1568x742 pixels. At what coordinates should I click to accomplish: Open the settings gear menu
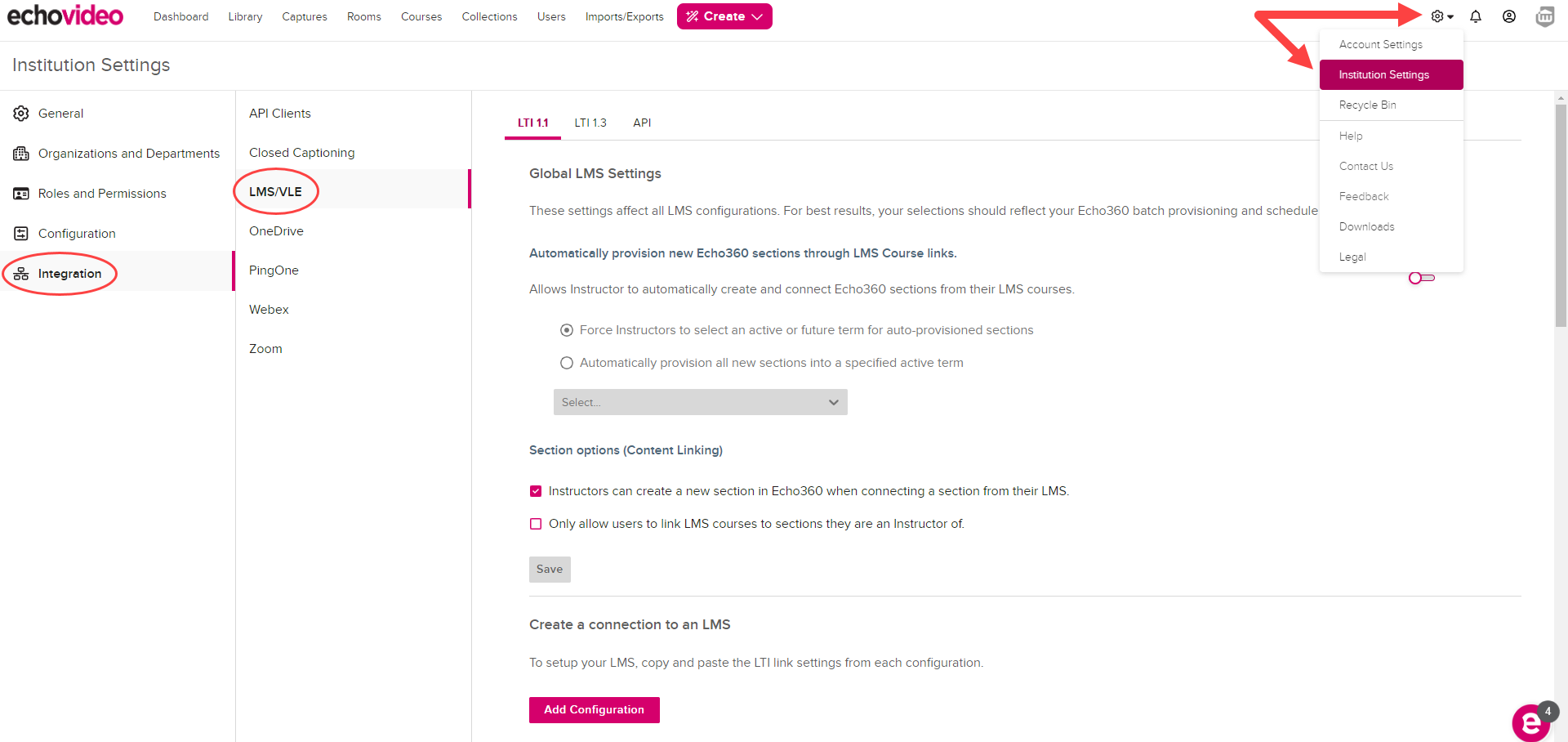(1441, 16)
